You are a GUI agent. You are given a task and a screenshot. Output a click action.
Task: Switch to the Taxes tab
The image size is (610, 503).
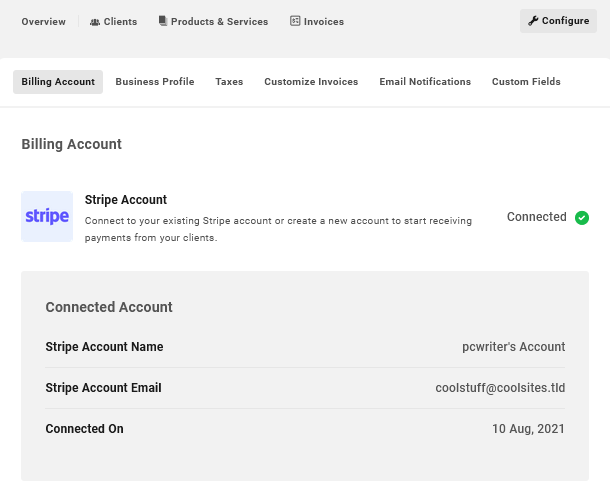click(x=229, y=82)
